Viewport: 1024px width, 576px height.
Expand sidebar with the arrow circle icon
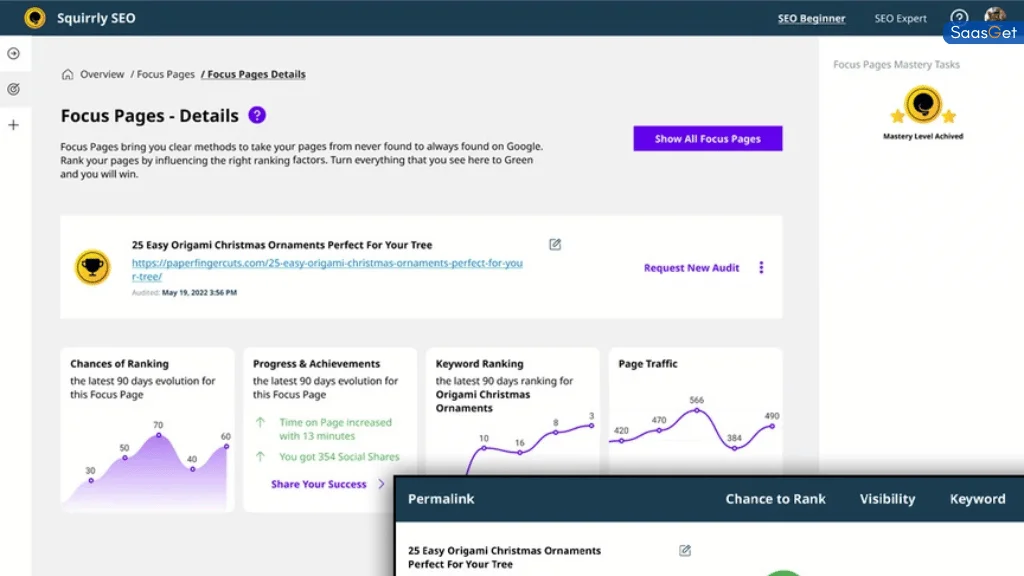(14, 54)
